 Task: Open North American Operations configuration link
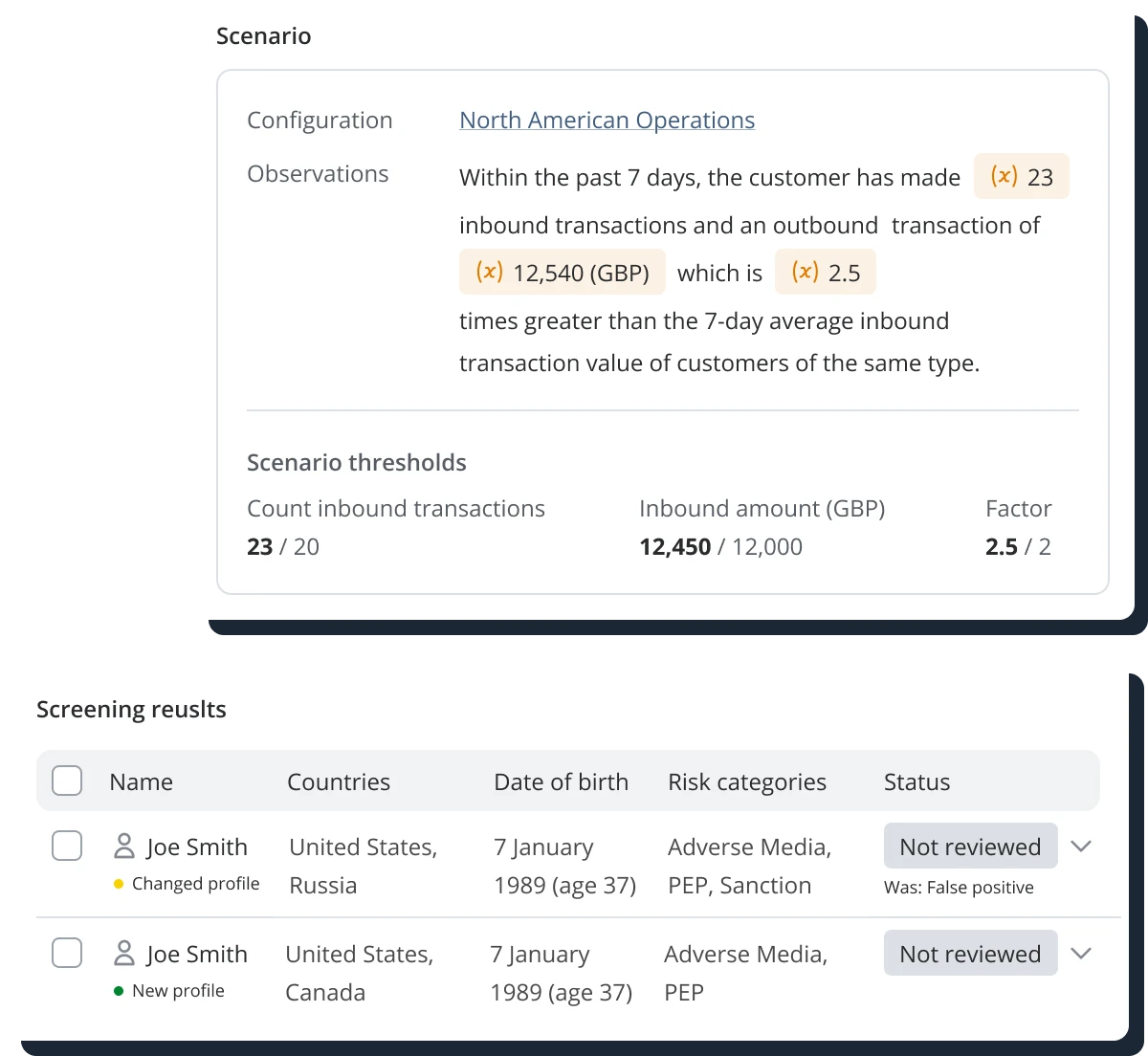[x=607, y=121]
